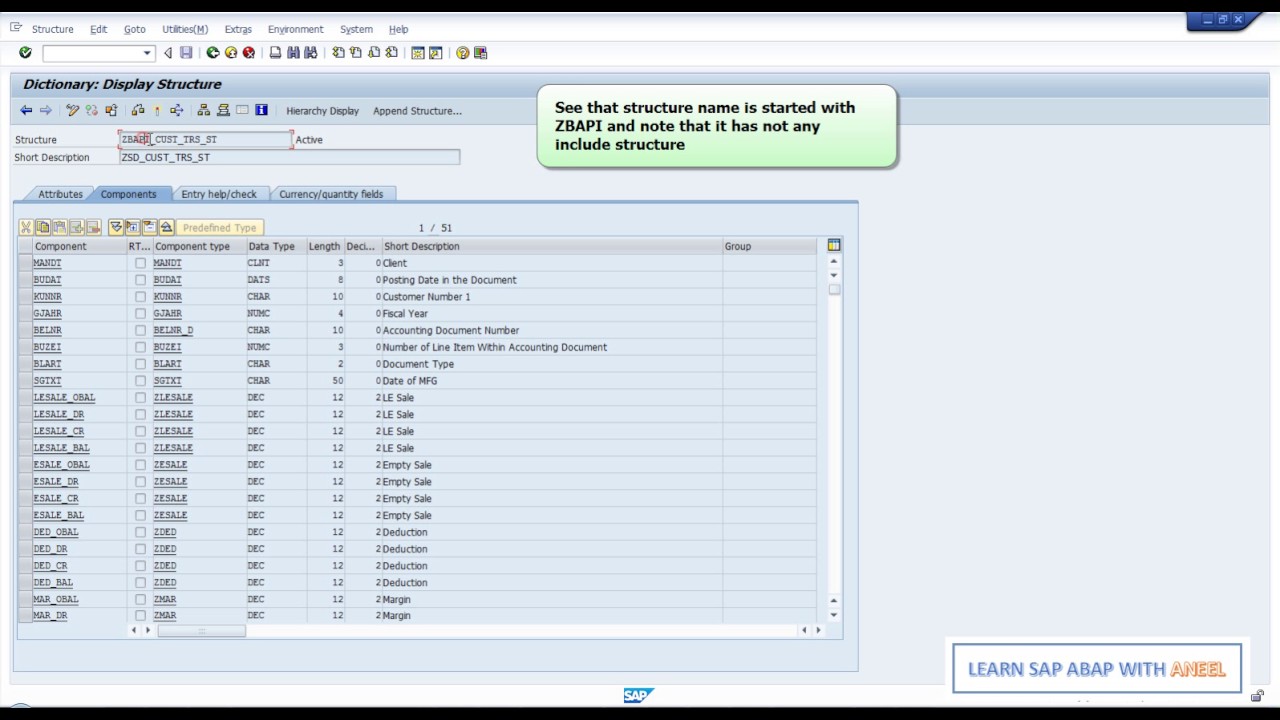Click the Hierarchy Display button
1280x720 pixels.
[322, 111]
